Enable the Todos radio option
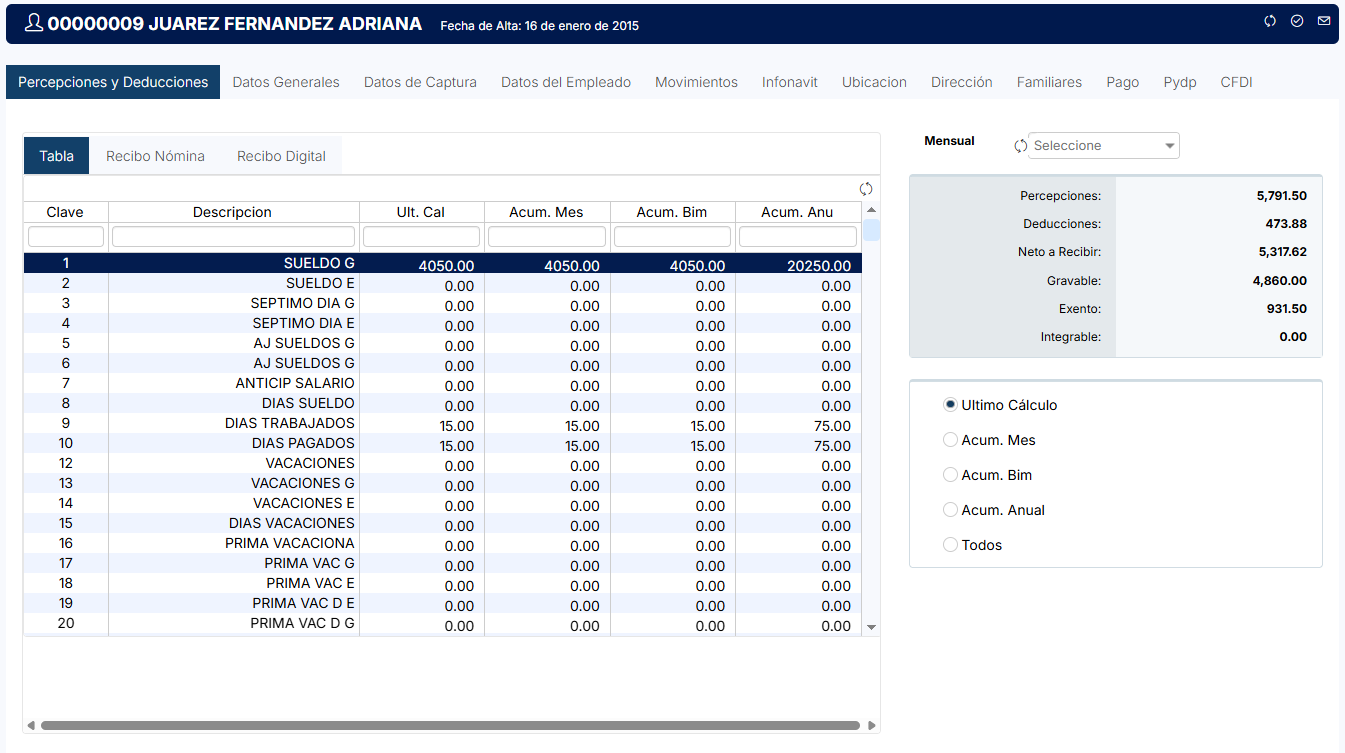 [950, 545]
